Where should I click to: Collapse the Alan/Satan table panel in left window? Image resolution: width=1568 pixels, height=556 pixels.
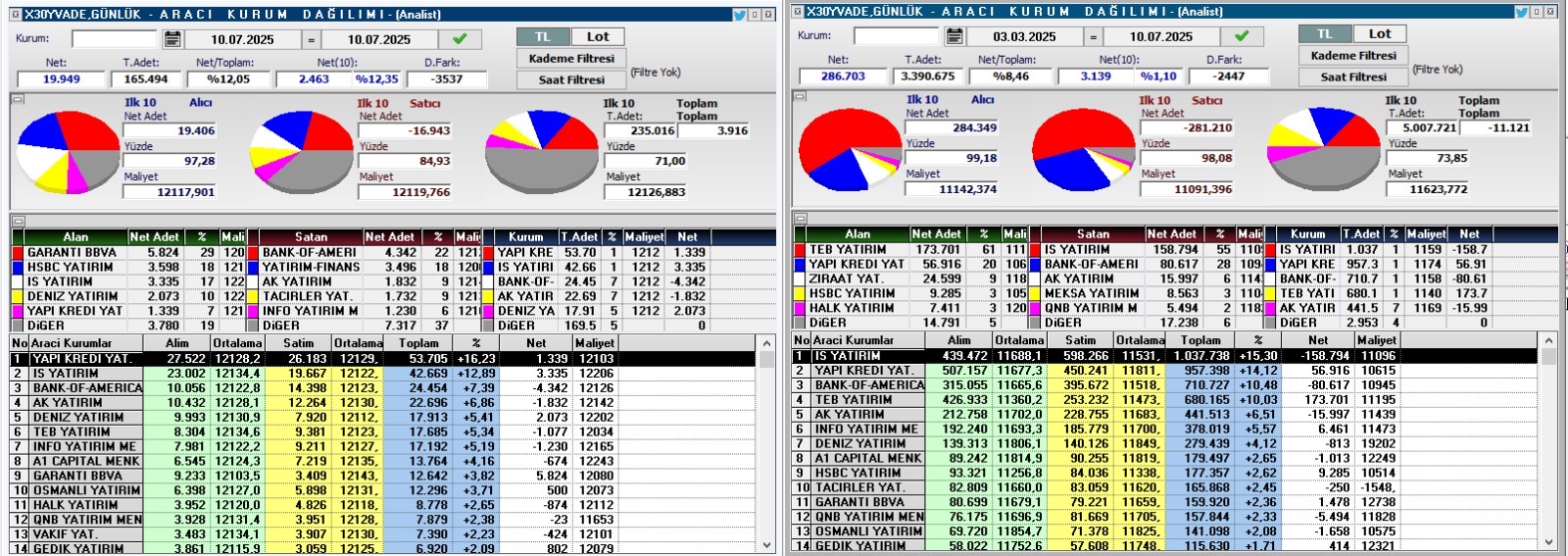click(x=17, y=221)
